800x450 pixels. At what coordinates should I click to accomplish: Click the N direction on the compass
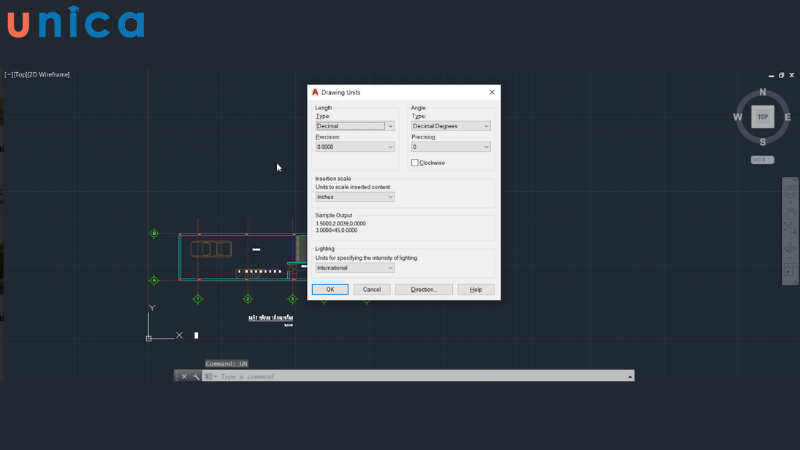click(x=762, y=92)
